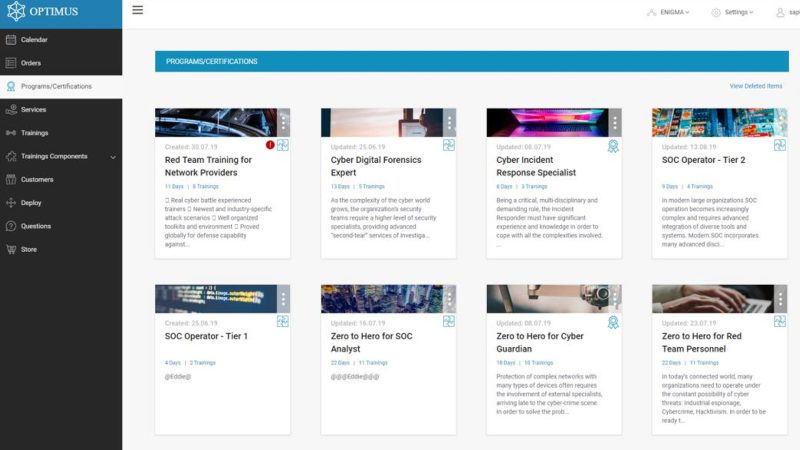The height and width of the screenshot is (450, 800).
Task: Click the certificate badge icon on Cyber Incident Response card
Action: point(614,146)
